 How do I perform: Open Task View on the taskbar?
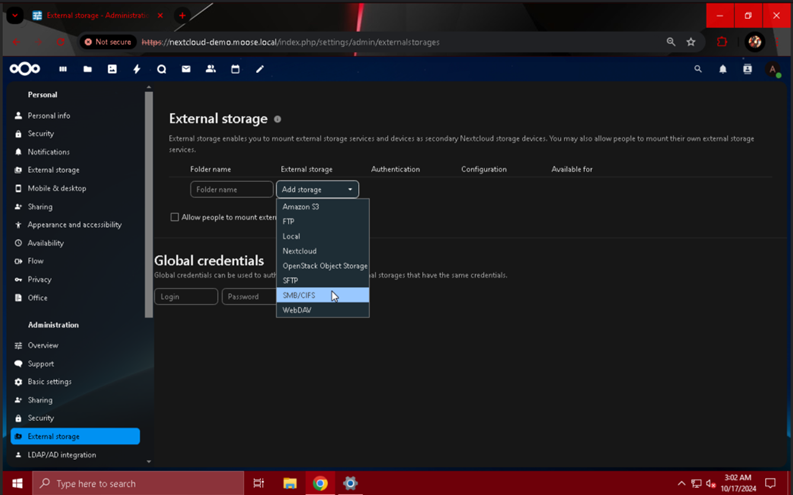pos(259,483)
